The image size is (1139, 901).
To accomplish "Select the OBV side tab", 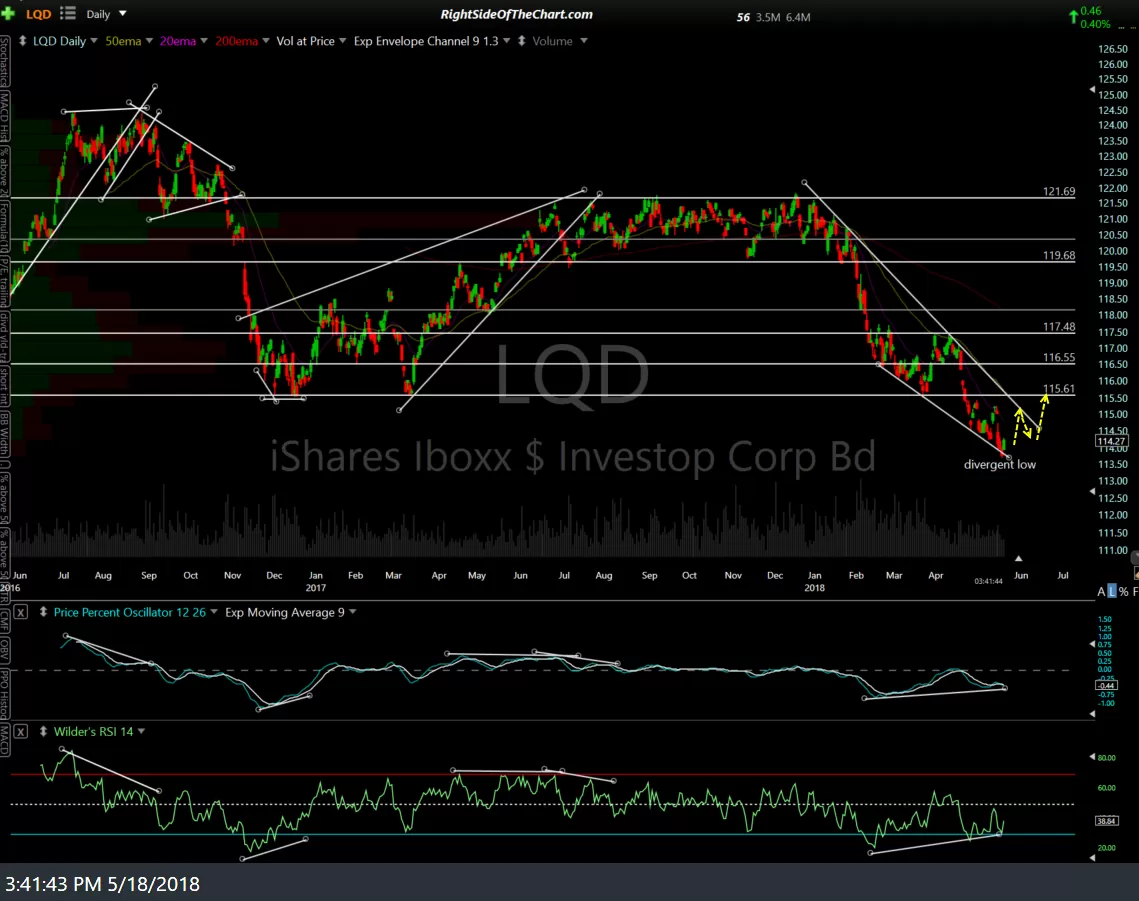I will (4, 649).
